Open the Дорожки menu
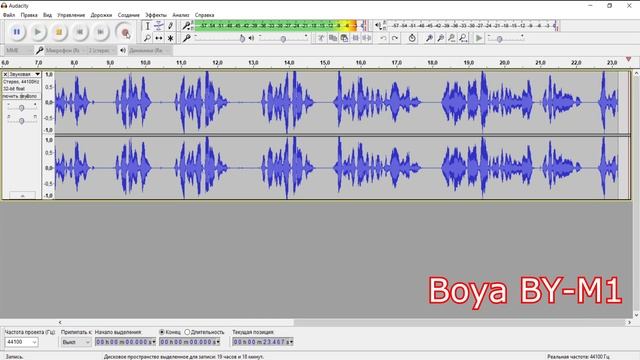 pyautogui.click(x=101, y=15)
